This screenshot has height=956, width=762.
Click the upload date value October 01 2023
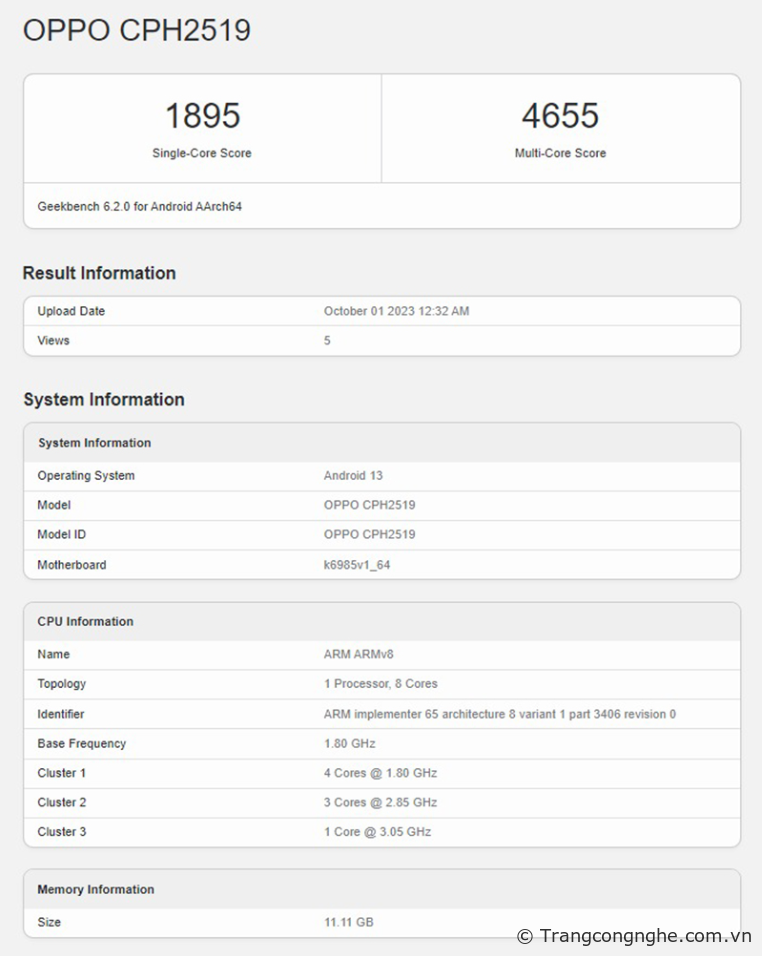click(396, 311)
